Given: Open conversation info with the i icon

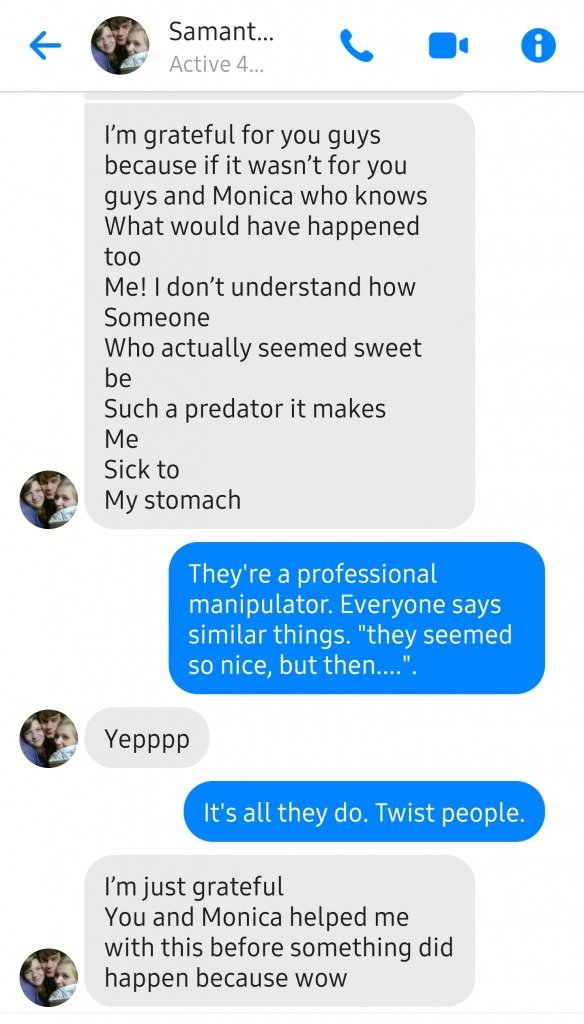Looking at the screenshot, I should pos(538,46).
